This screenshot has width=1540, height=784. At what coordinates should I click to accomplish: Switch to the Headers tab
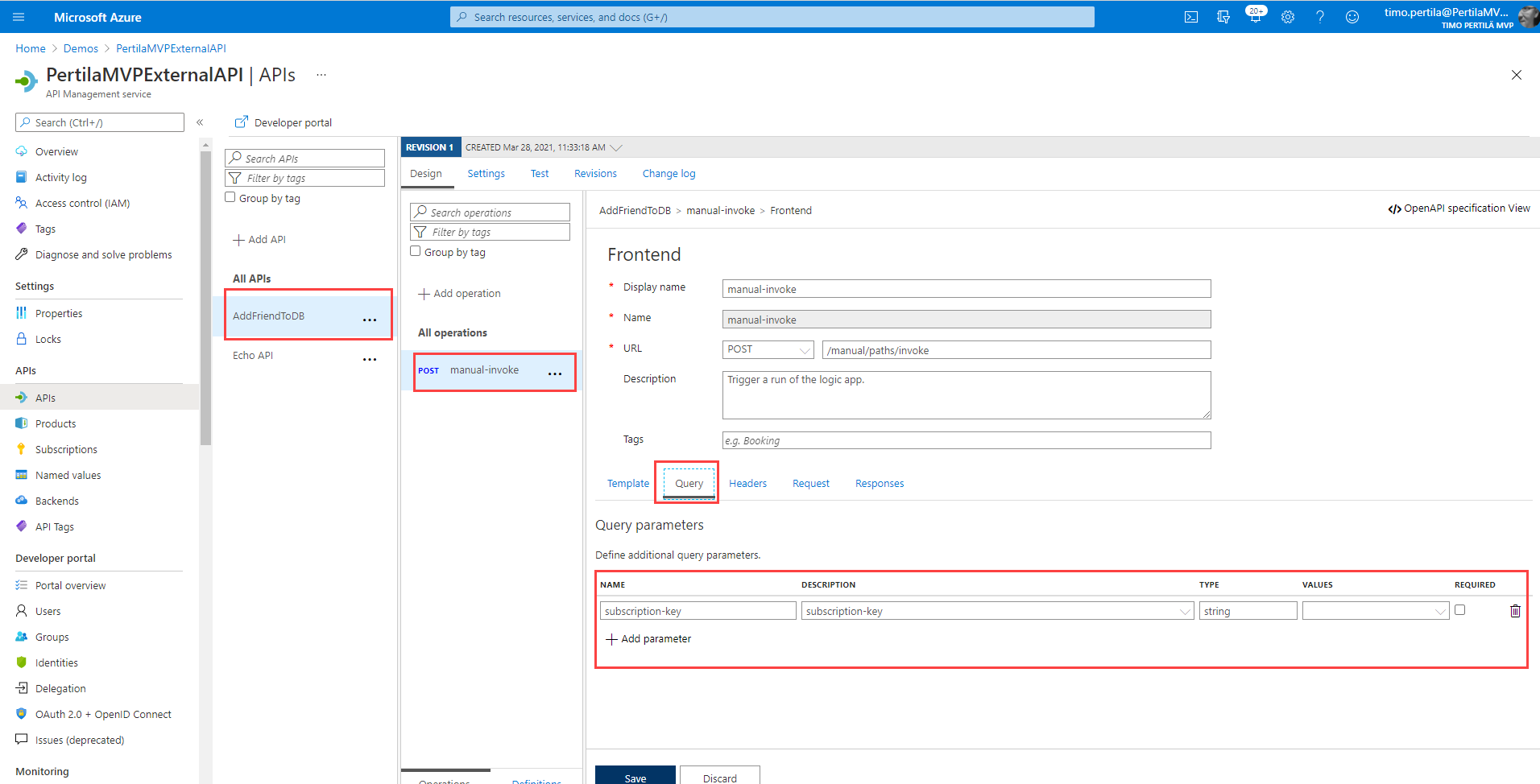(747, 484)
